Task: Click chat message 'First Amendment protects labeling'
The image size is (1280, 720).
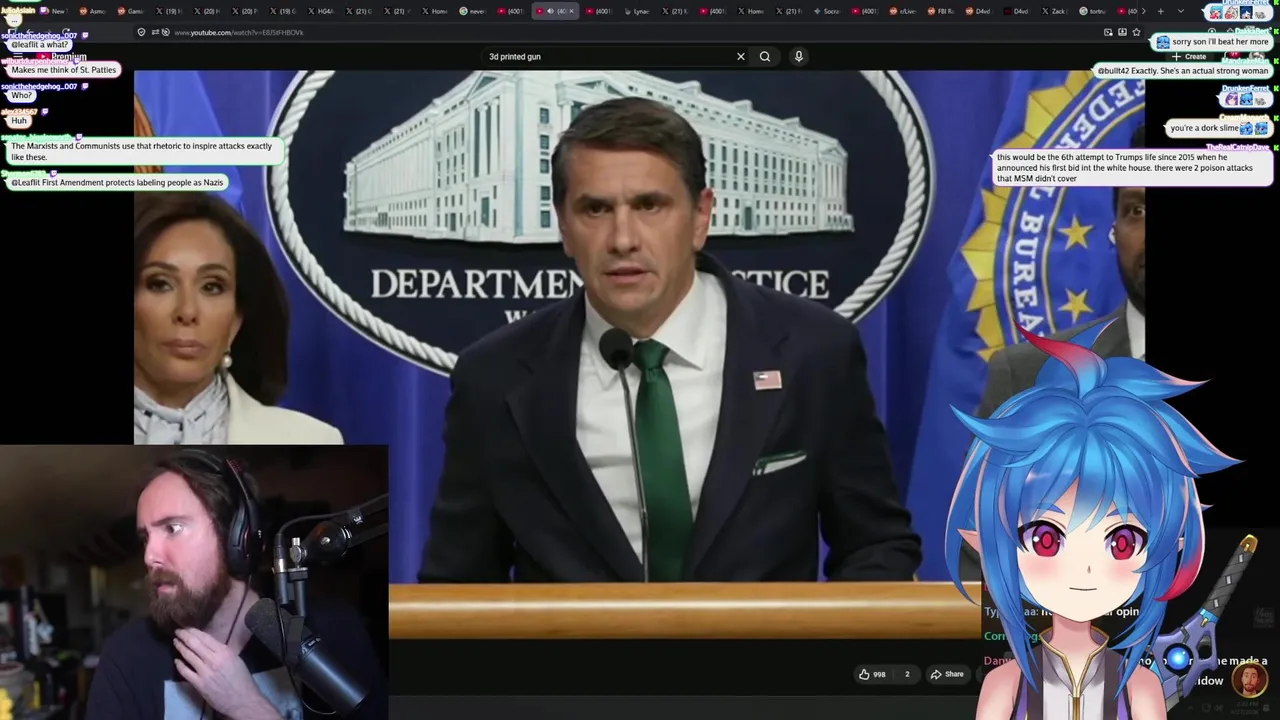Action: (117, 182)
